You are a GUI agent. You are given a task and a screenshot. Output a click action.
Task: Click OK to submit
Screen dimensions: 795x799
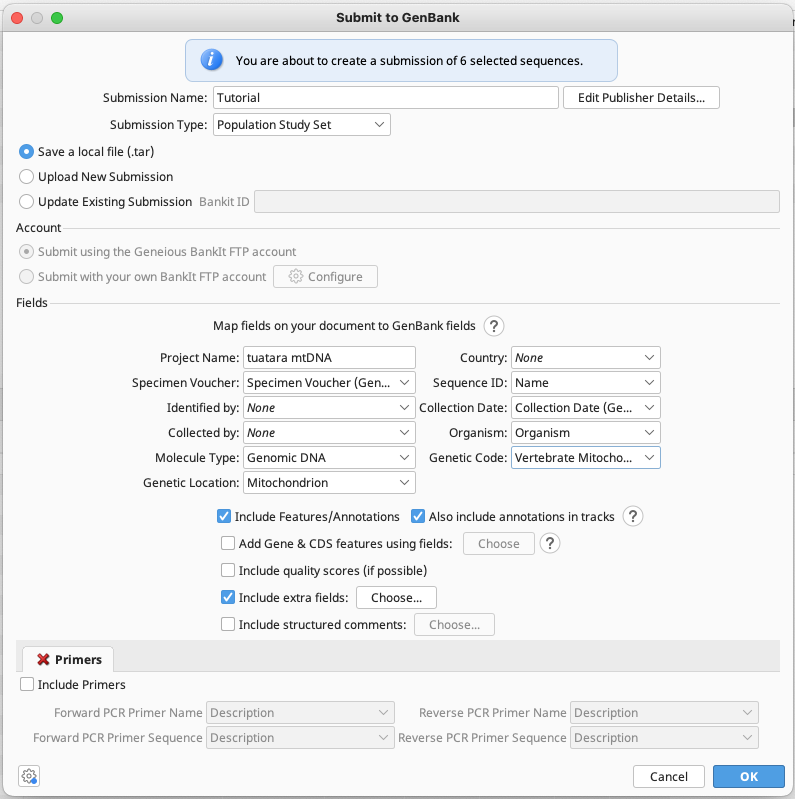pos(749,777)
